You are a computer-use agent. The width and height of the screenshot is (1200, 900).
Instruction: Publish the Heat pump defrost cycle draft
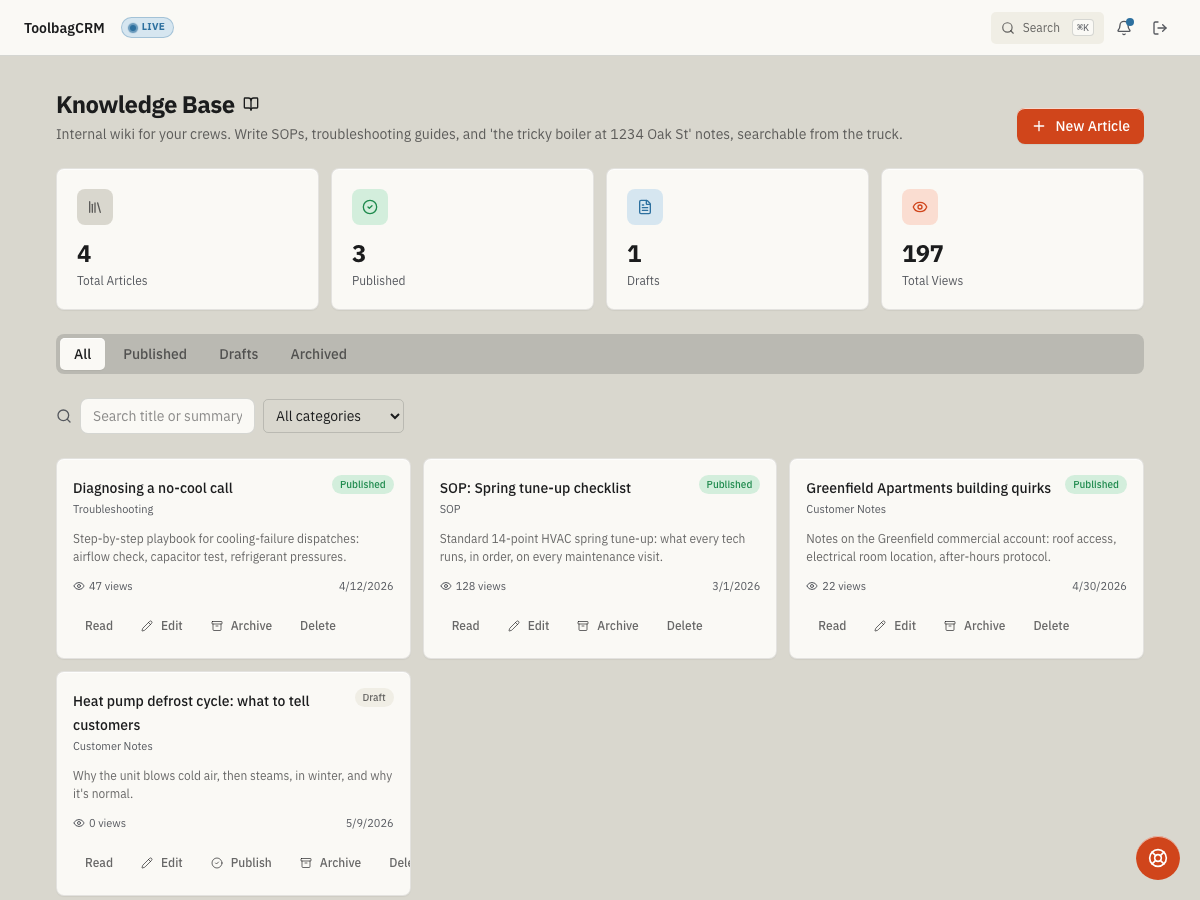(241, 863)
